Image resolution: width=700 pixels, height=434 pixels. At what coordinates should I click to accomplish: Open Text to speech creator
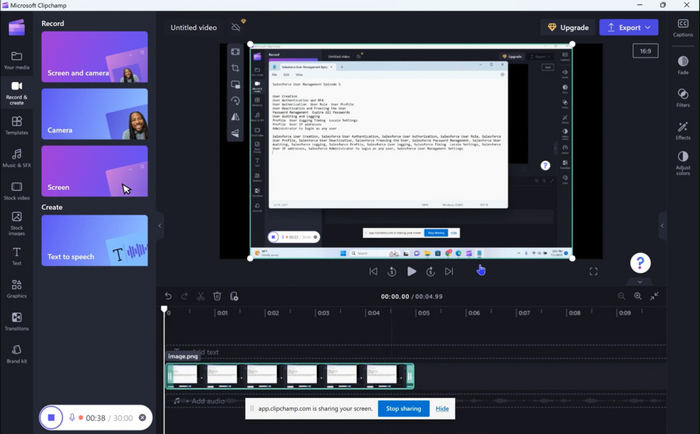(95, 241)
